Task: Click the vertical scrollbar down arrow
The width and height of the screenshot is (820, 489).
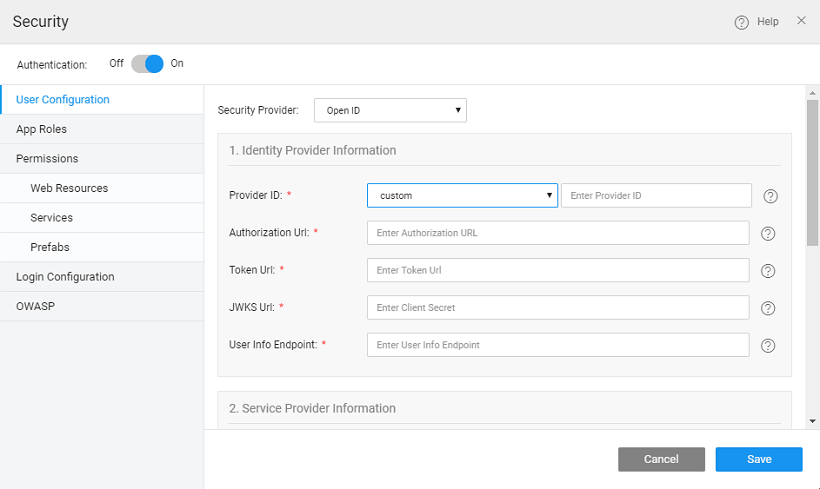Action: (x=812, y=421)
